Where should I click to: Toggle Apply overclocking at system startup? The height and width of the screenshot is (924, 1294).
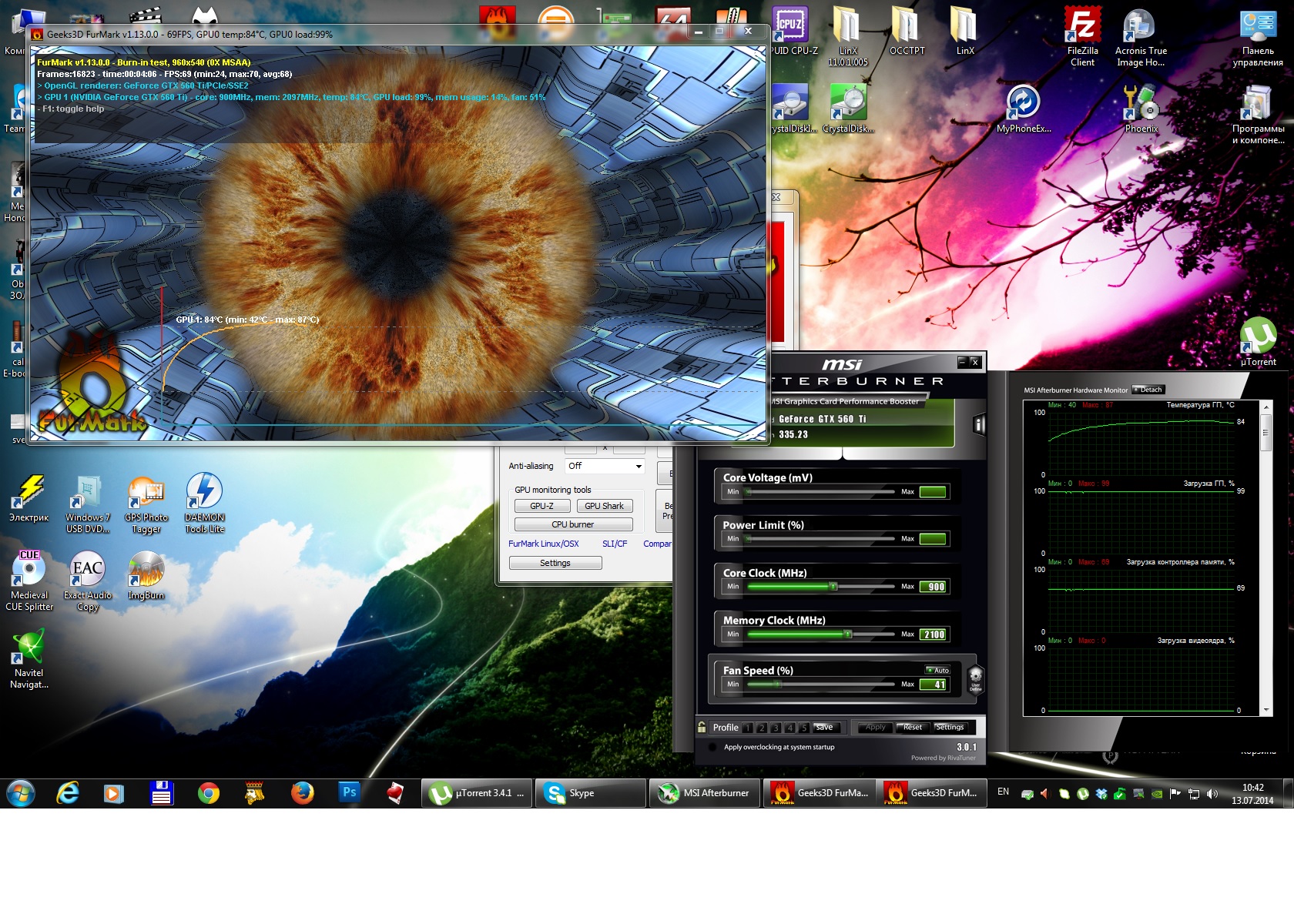pyautogui.click(x=712, y=747)
